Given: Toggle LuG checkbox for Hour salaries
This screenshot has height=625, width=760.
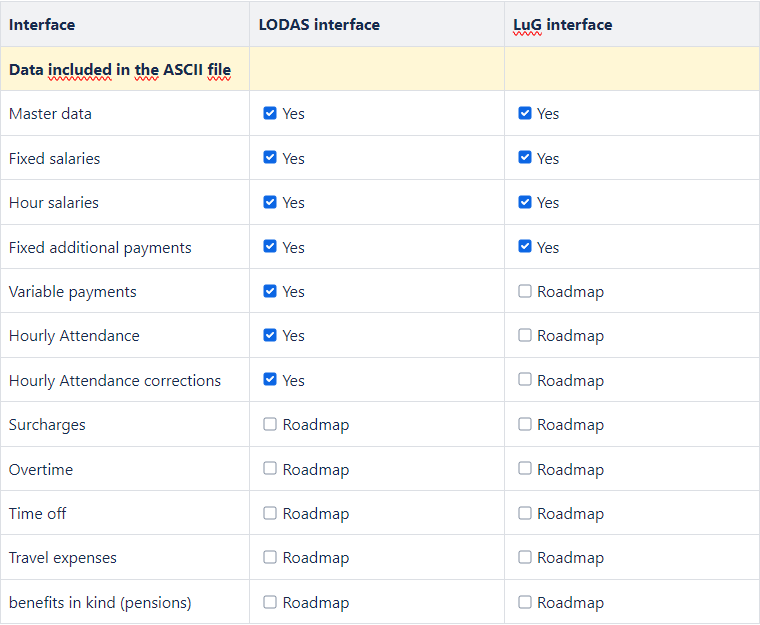Looking at the screenshot, I should [524, 202].
